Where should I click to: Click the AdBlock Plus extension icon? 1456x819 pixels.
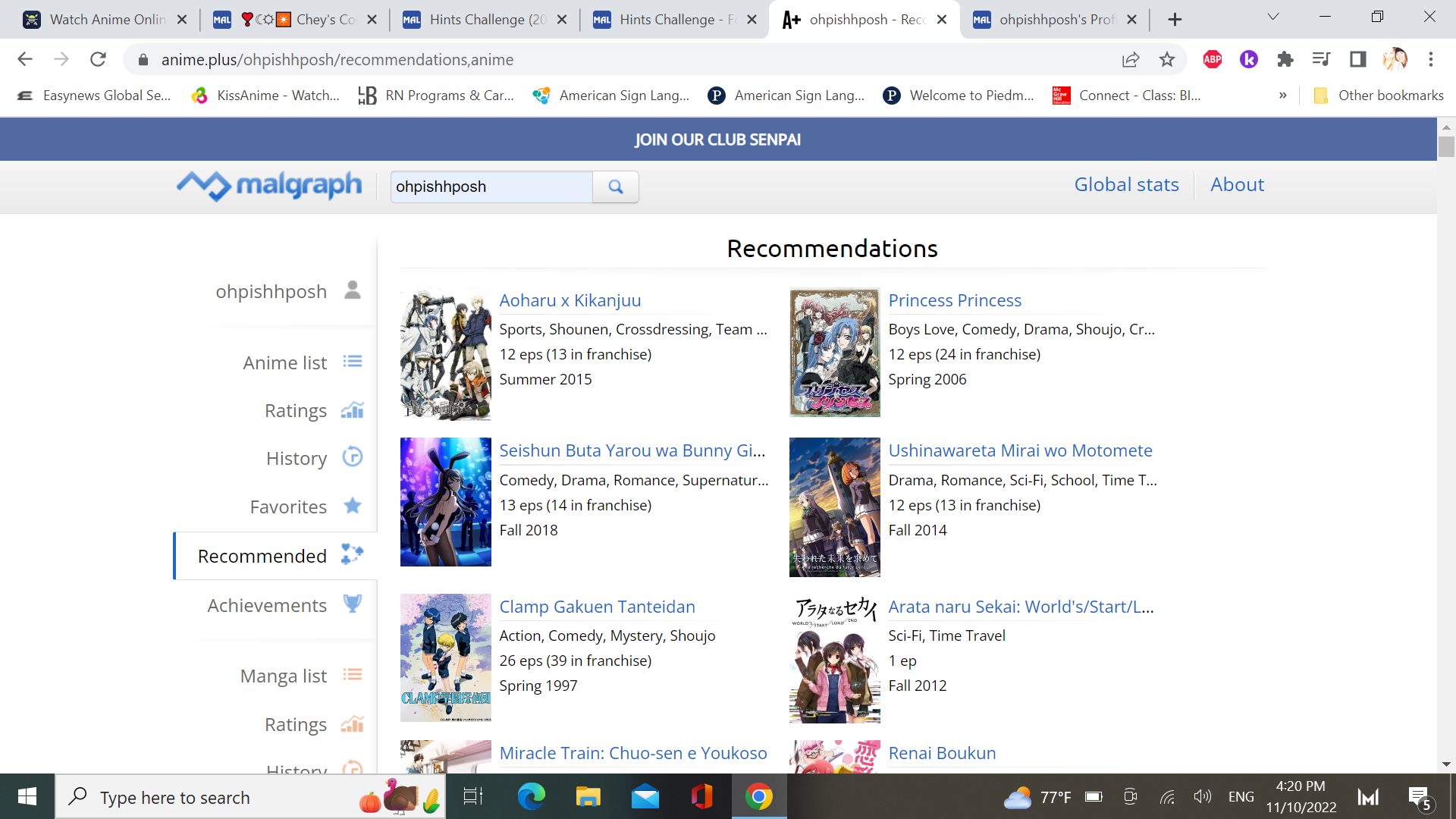point(1212,59)
